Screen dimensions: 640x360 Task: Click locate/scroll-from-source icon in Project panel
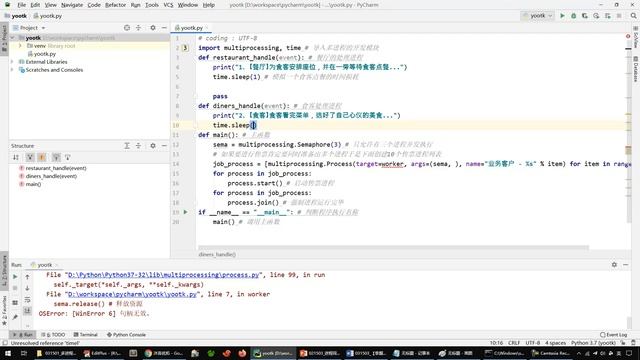click(x=127, y=28)
